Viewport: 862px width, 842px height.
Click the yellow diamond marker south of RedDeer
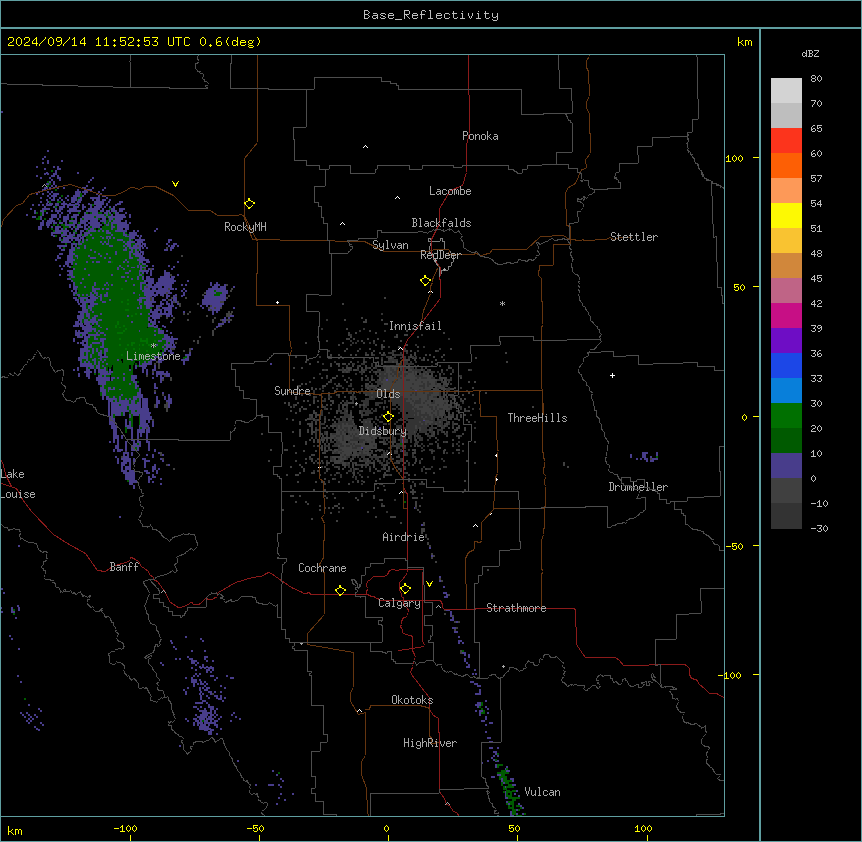click(x=426, y=281)
